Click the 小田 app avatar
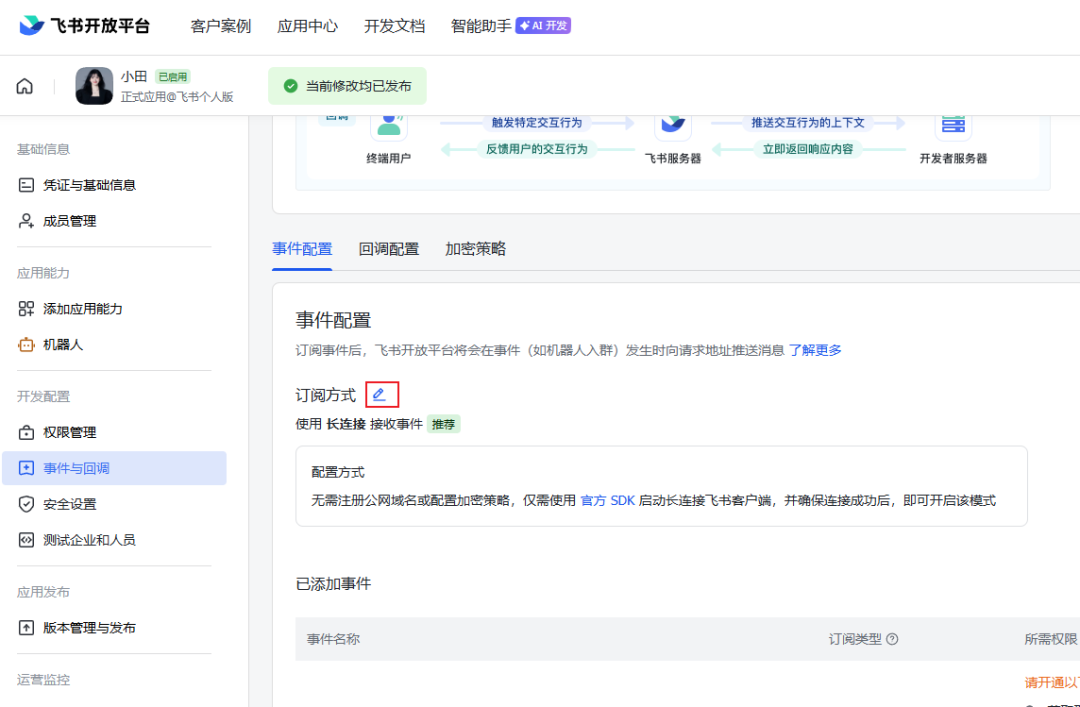The width and height of the screenshot is (1080, 707). [x=94, y=86]
